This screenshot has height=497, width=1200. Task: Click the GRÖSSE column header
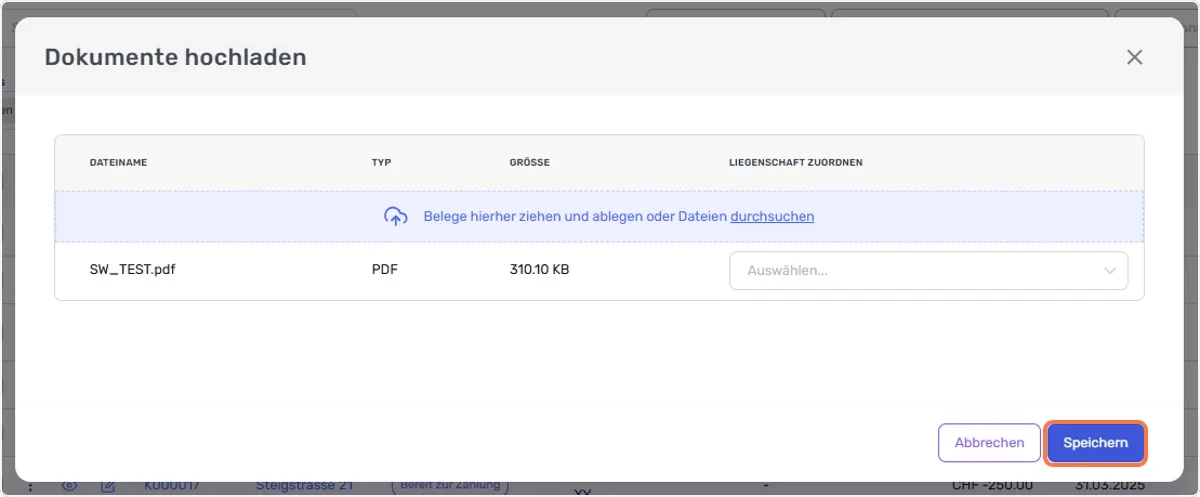point(530,162)
